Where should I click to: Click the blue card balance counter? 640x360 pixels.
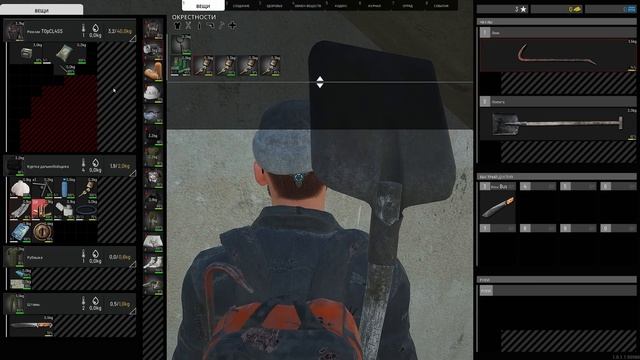click(x=611, y=9)
